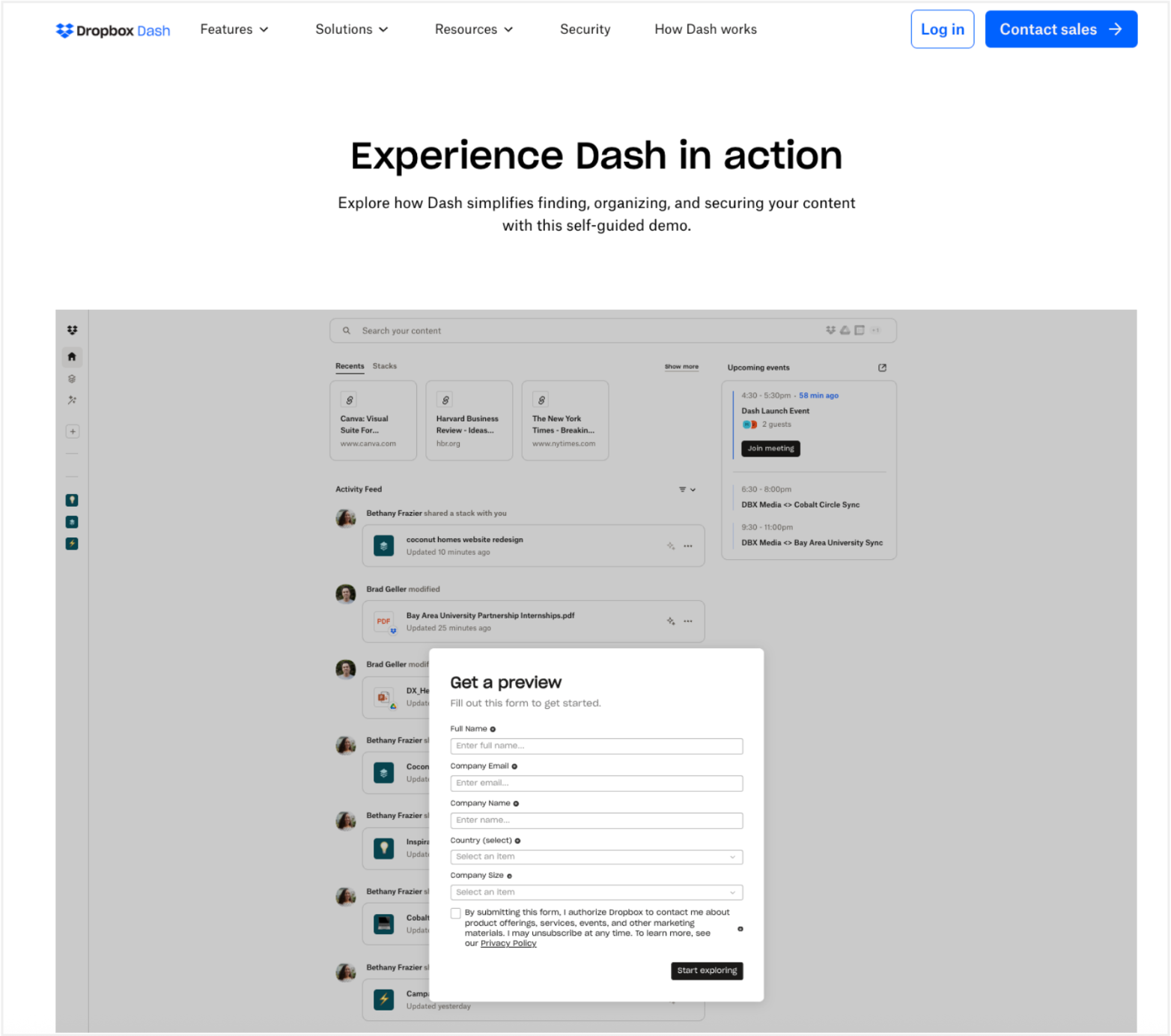
Task: Open Upcoming events external link icon
Action: tap(882, 368)
